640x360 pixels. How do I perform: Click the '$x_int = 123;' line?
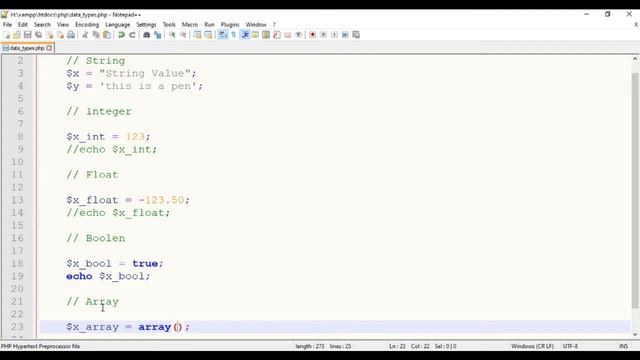pyautogui.click(x=108, y=137)
